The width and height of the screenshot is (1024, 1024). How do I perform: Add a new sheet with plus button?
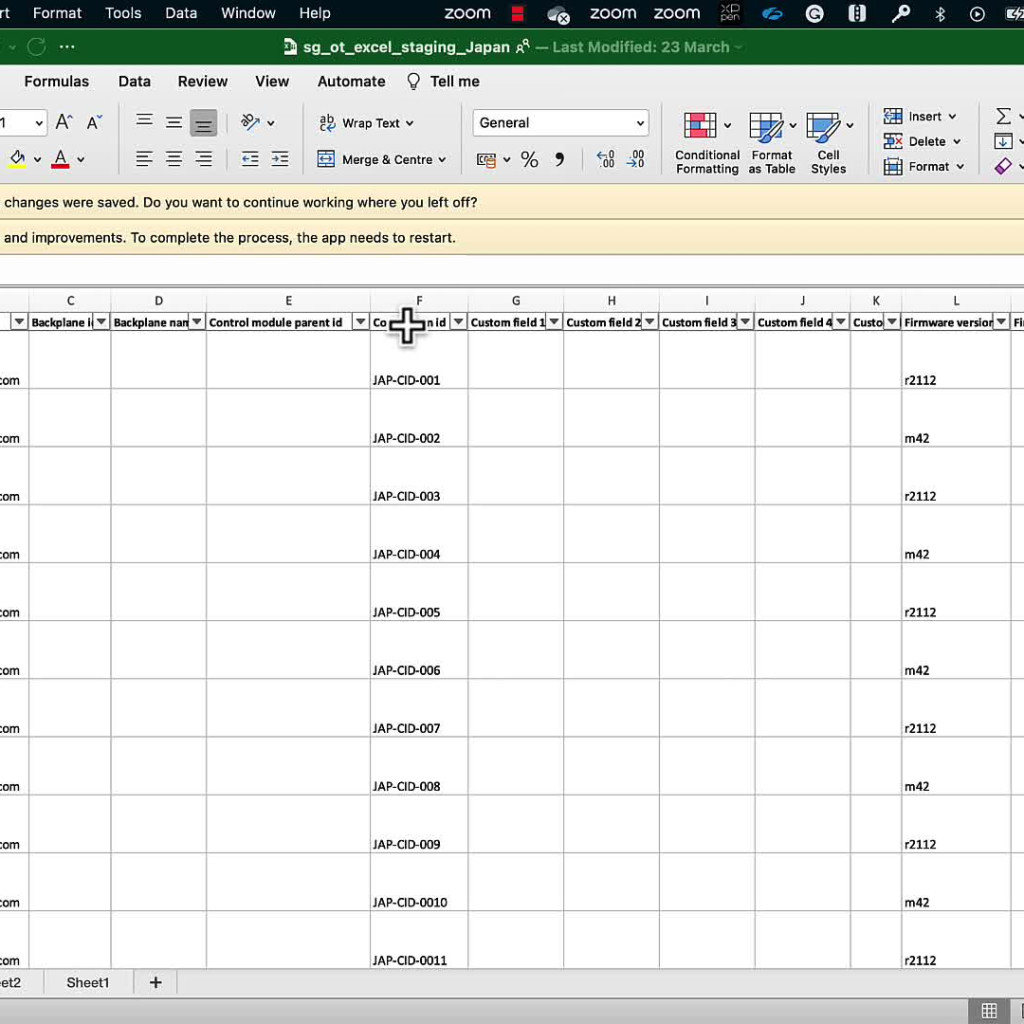pyautogui.click(x=155, y=982)
